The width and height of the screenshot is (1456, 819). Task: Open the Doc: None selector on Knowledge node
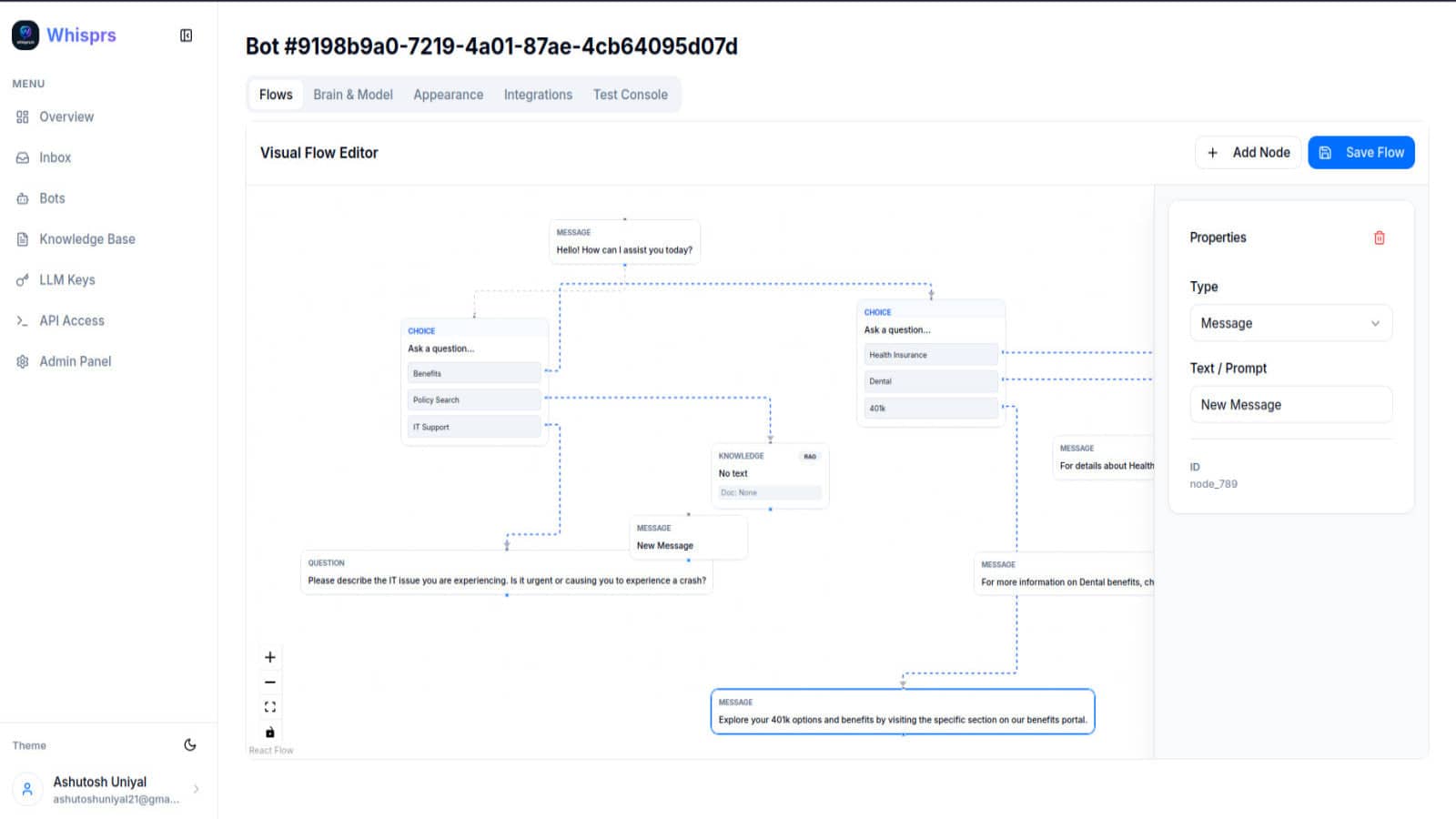tap(769, 492)
